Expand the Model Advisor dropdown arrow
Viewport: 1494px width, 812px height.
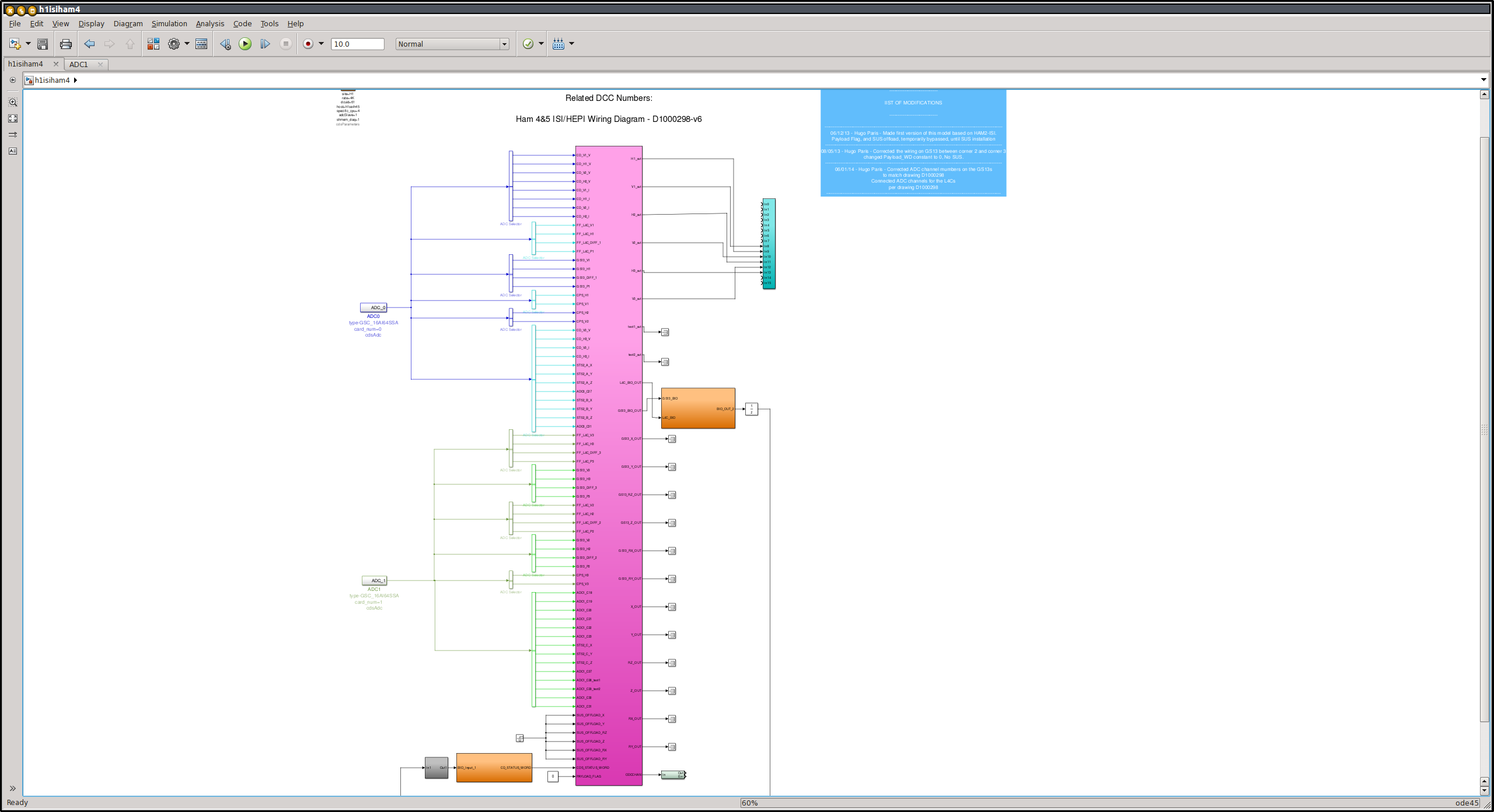(x=541, y=44)
